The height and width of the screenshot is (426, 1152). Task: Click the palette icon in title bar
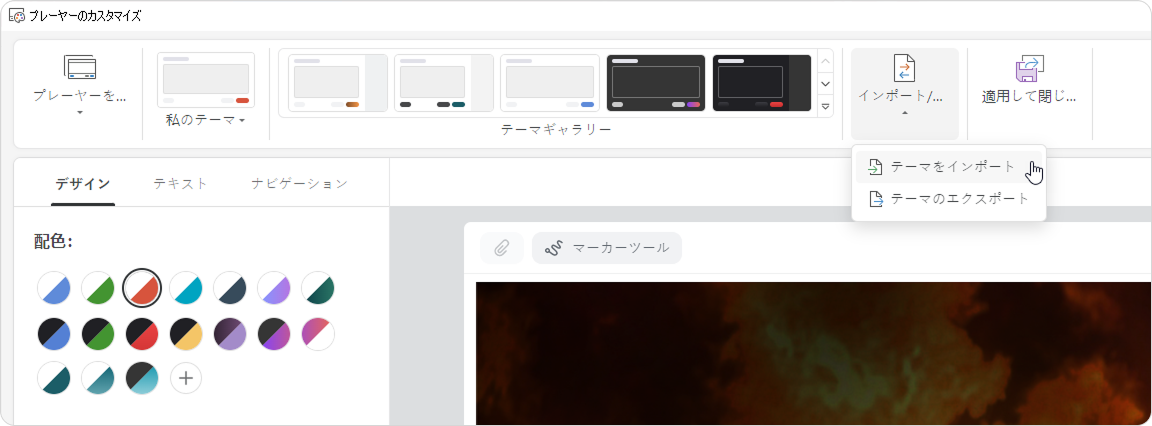click(16, 15)
